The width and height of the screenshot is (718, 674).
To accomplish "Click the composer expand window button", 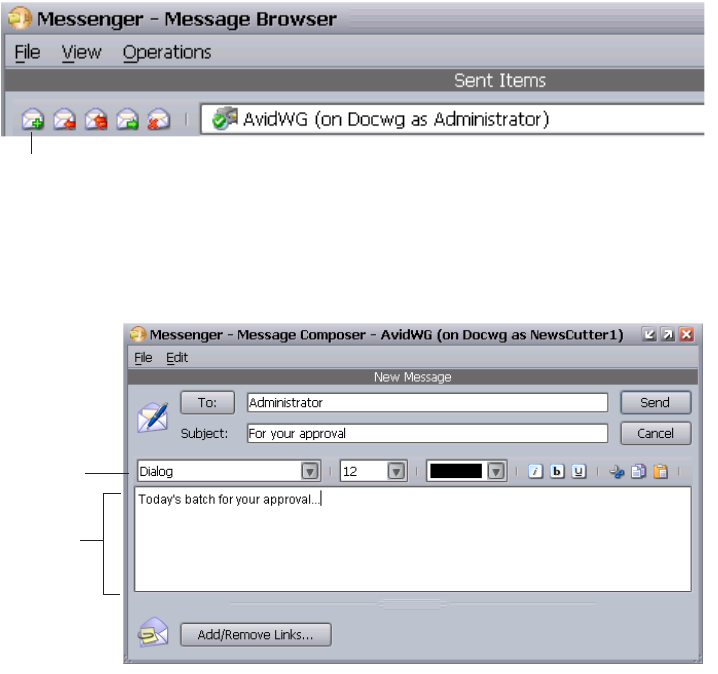I will pyautogui.click(x=668, y=334).
